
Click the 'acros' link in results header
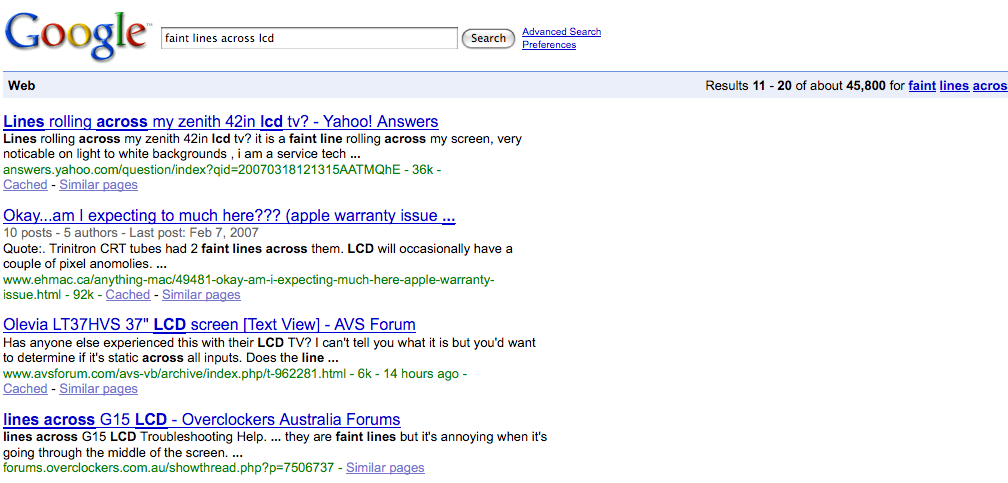[990, 86]
